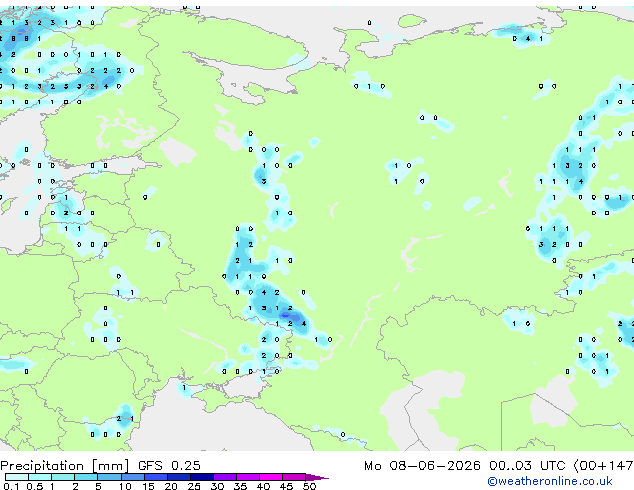
Task: Select the 35–40 mm legend color swatch
Action: (248, 477)
